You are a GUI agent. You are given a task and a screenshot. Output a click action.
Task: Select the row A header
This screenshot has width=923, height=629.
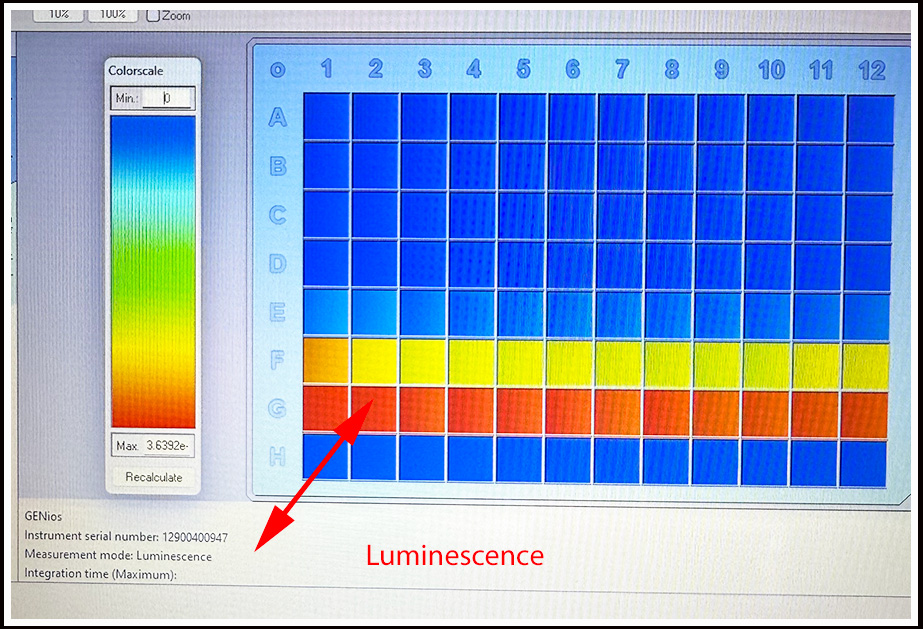pyautogui.click(x=277, y=118)
